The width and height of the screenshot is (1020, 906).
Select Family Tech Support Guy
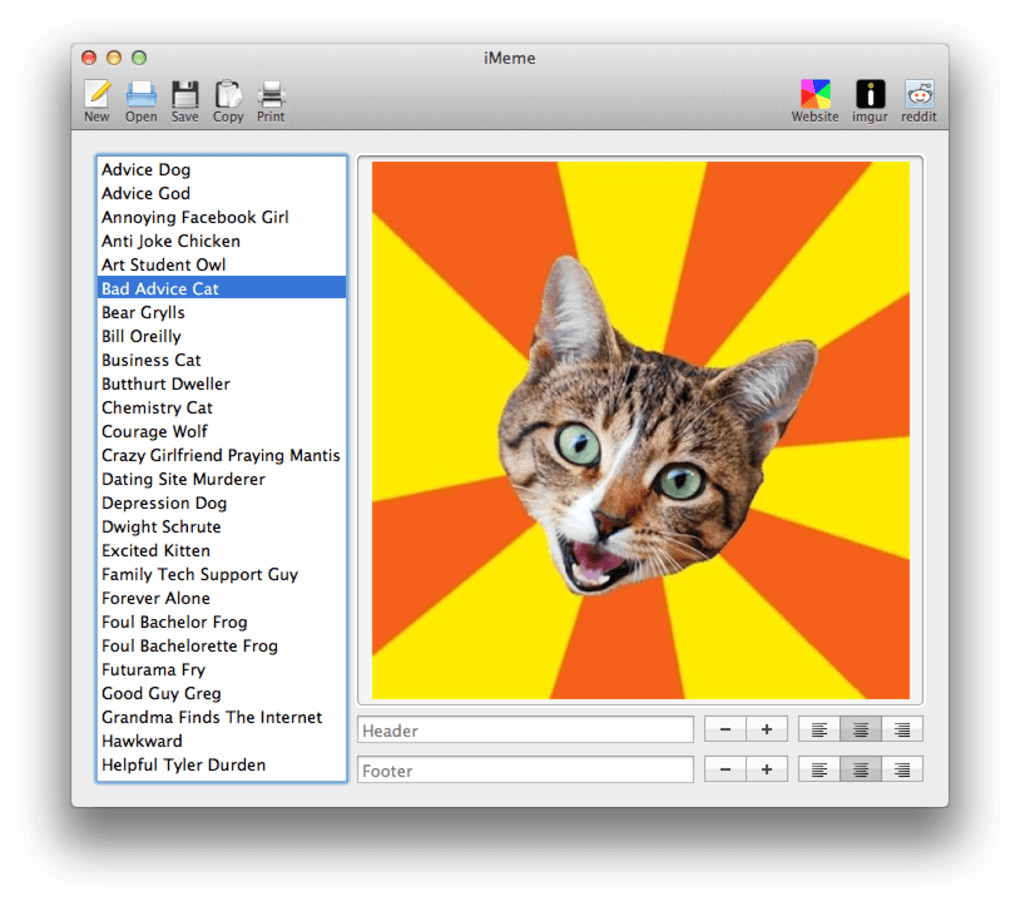222,575
